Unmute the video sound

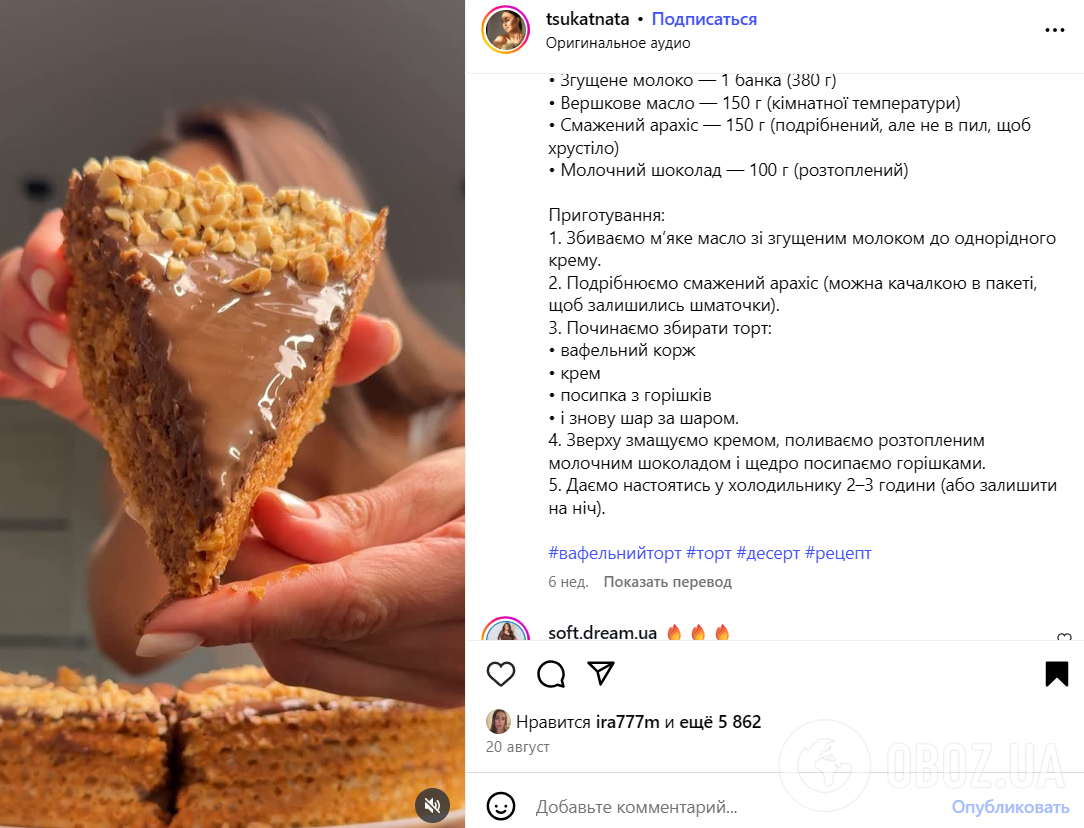pos(432,805)
